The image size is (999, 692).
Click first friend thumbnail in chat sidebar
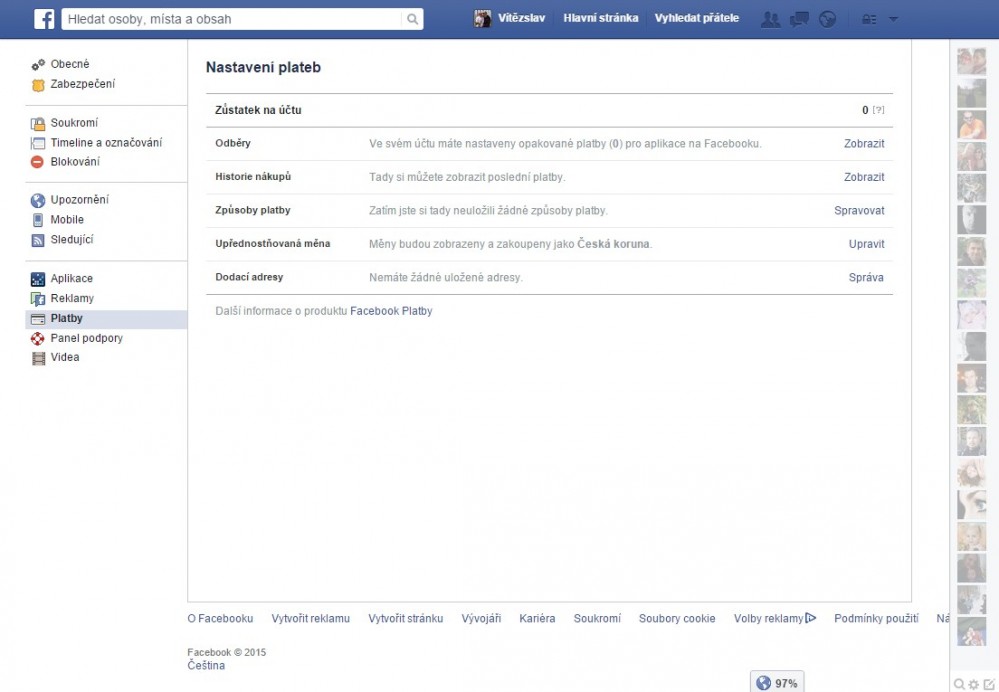(971, 62)
